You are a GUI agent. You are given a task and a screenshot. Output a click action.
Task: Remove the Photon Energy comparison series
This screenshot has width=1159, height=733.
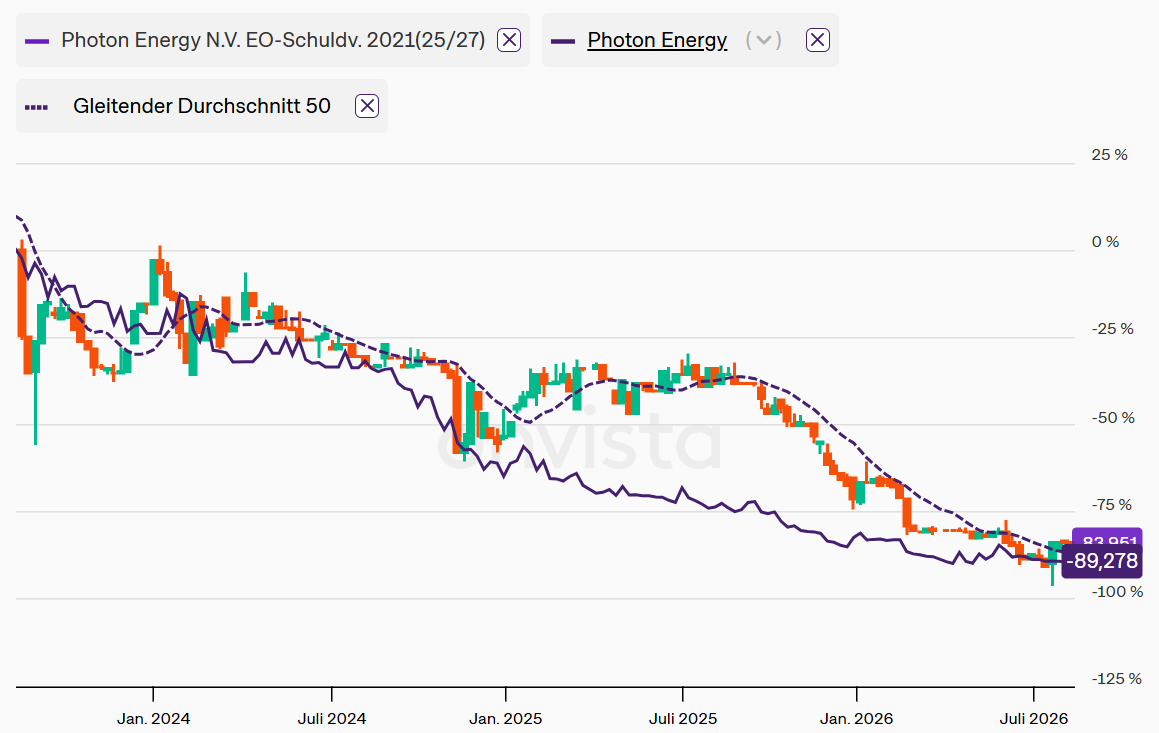tap(818, 40)
